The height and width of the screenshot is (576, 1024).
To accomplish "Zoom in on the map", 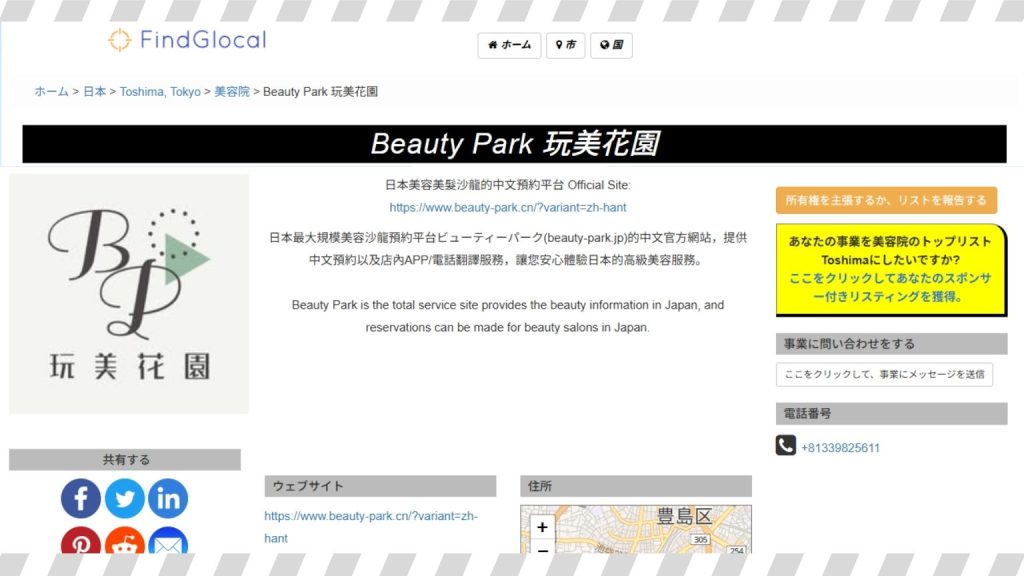I will coord(542,527).
